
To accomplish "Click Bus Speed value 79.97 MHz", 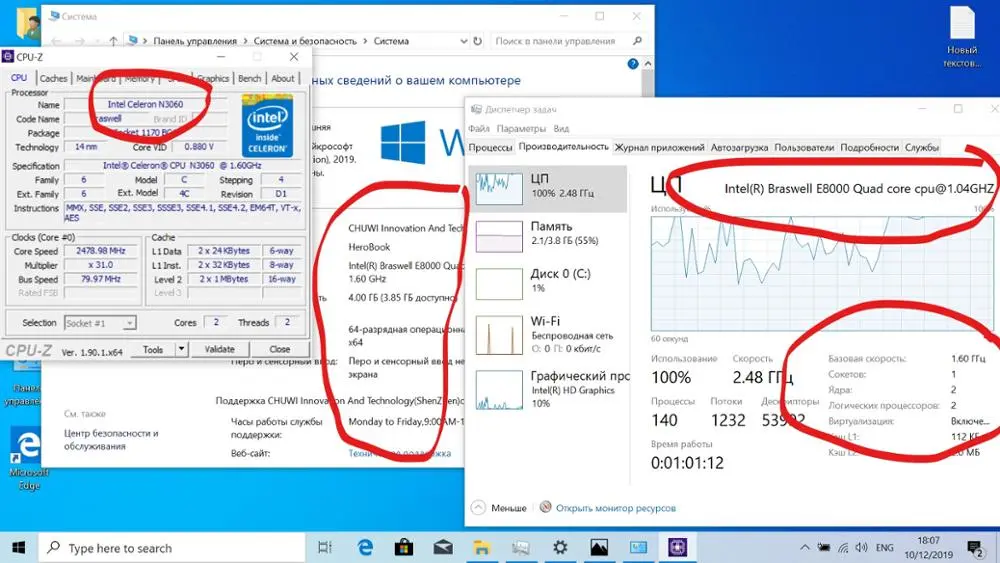I will click(x=101, y=279).
